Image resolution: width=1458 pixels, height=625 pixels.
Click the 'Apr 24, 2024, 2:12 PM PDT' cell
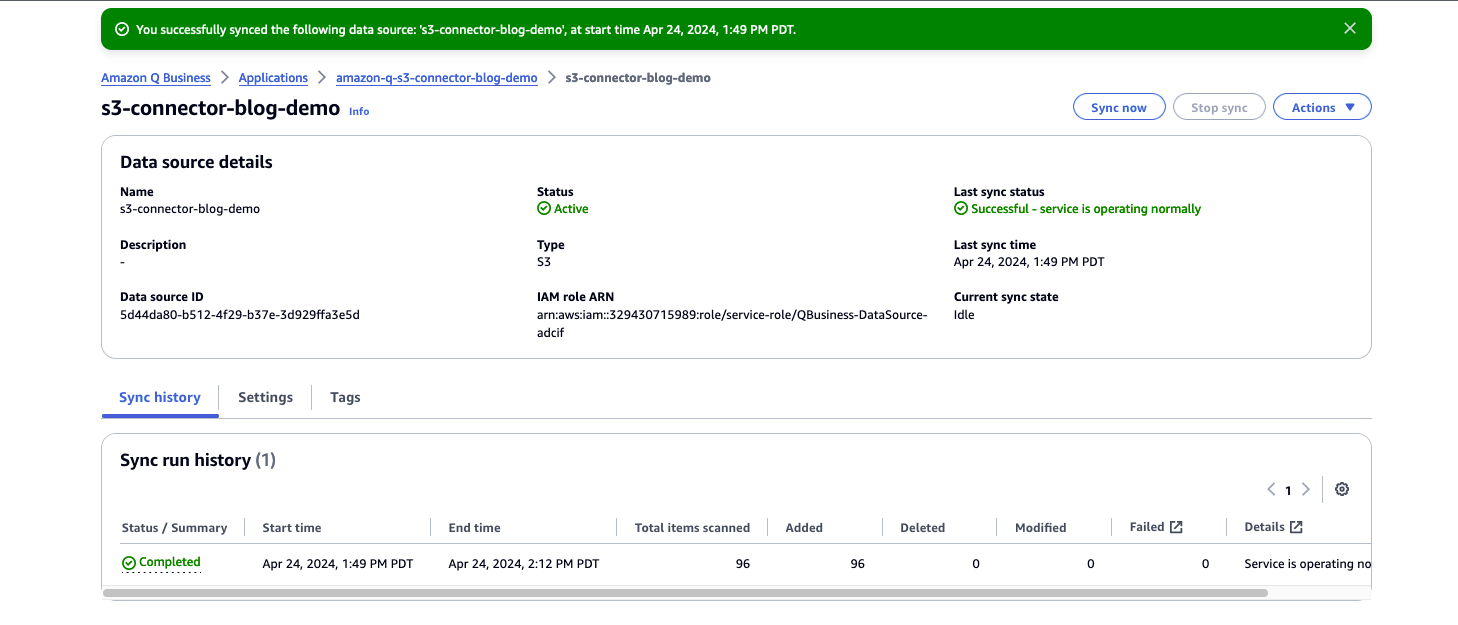pos(524,564)
